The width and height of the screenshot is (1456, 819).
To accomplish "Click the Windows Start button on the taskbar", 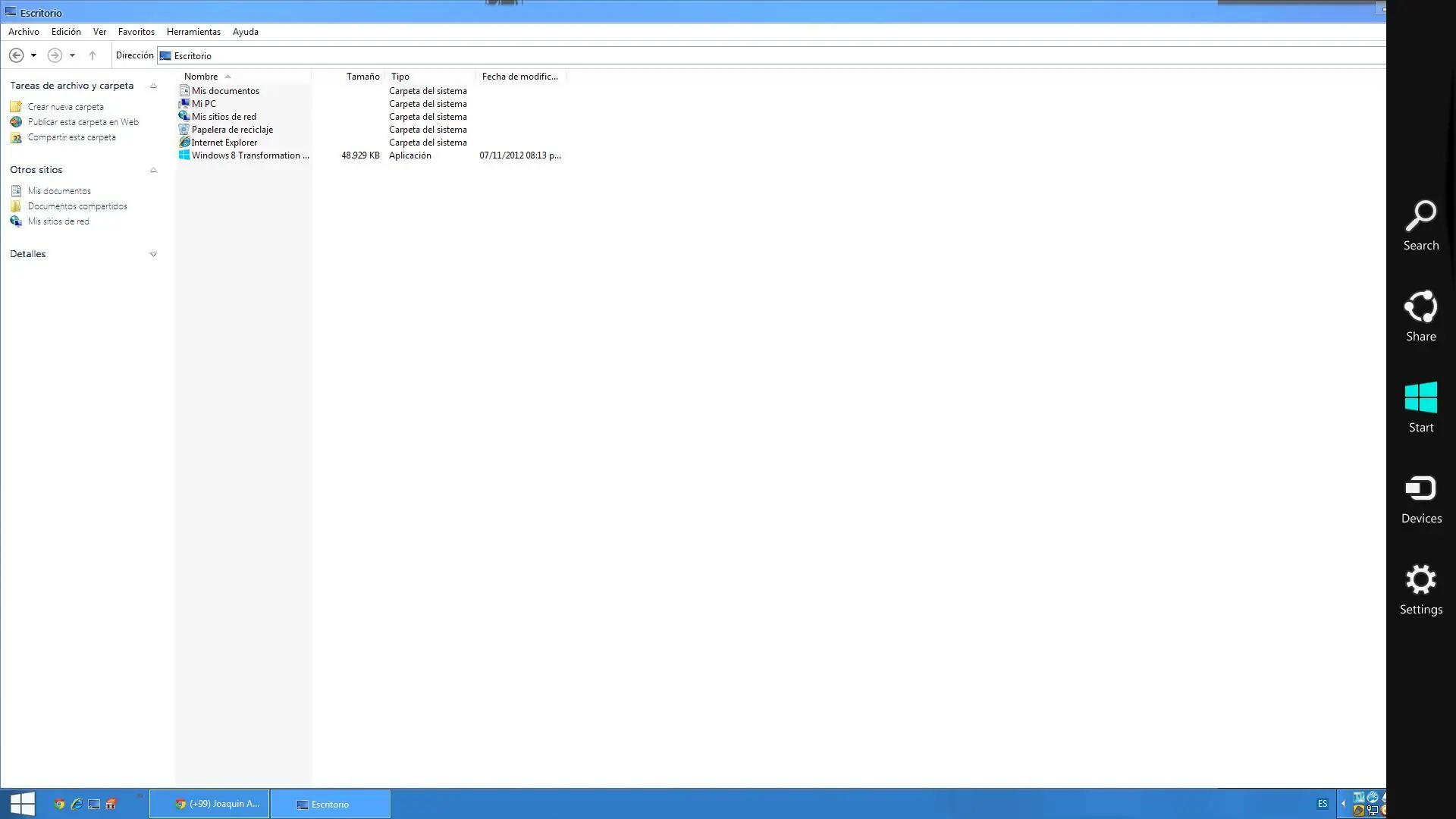I will (x=23, y=804).
